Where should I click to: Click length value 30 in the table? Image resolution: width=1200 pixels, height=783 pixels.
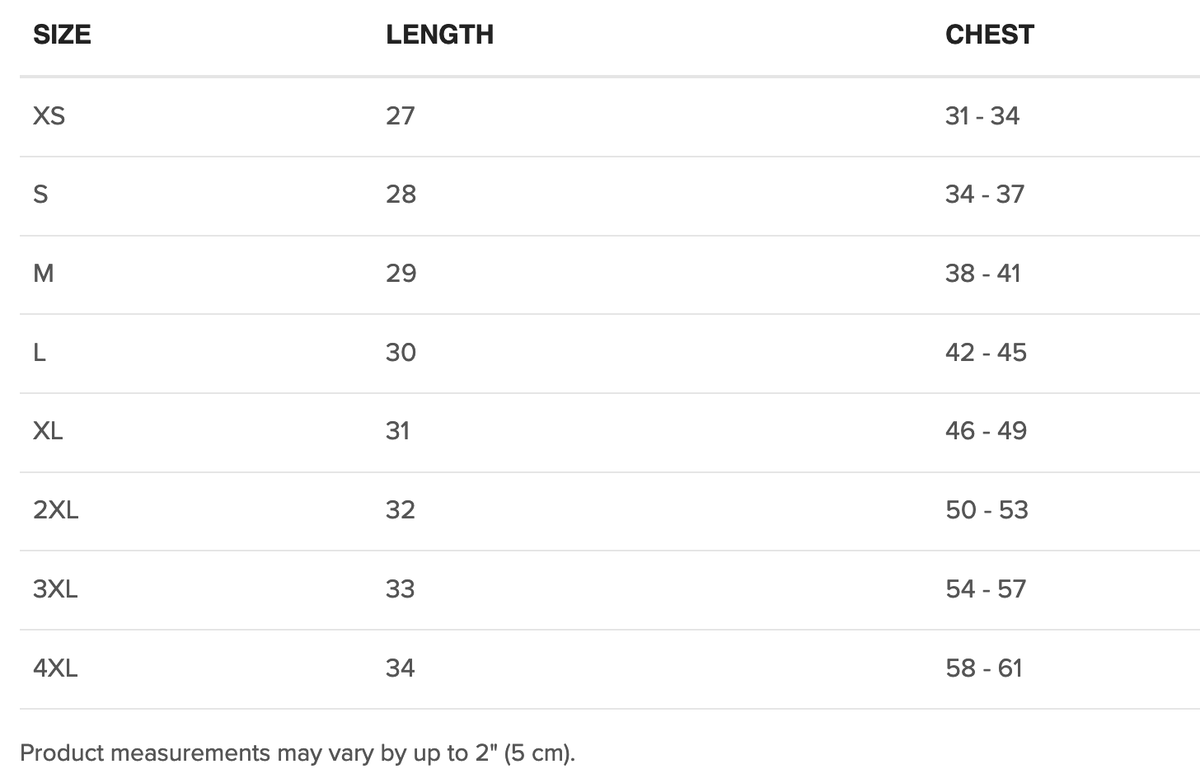tap(400, 353)
